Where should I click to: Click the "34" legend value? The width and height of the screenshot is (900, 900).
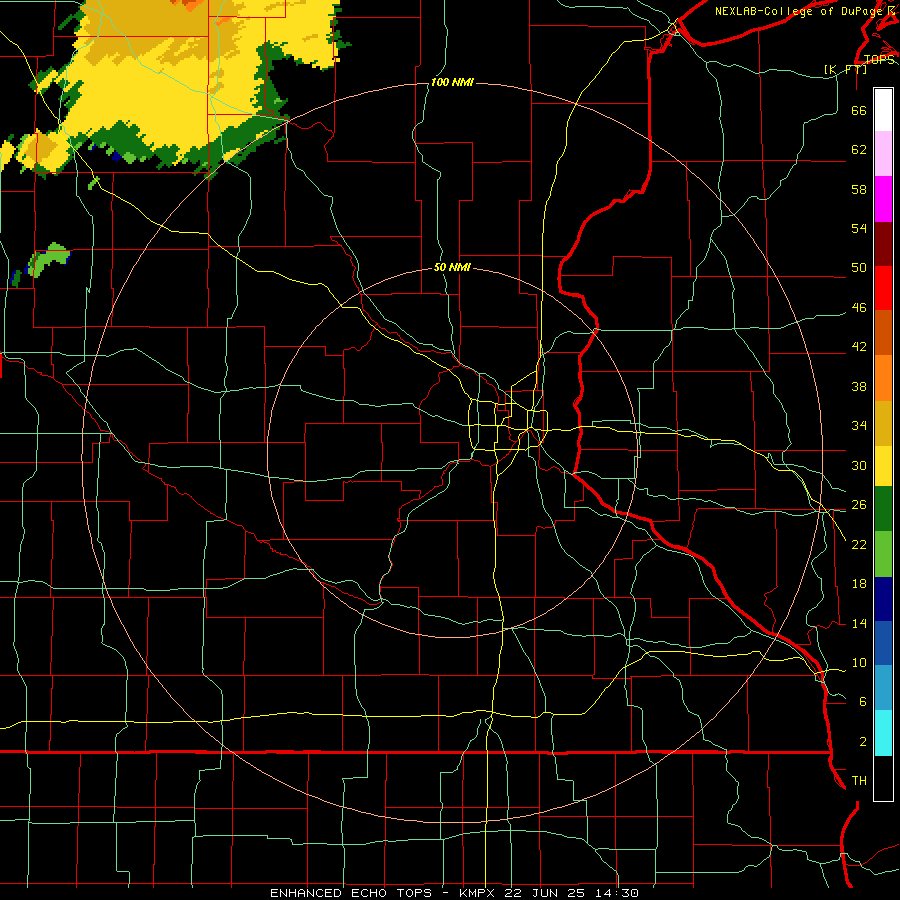[859, 426]
